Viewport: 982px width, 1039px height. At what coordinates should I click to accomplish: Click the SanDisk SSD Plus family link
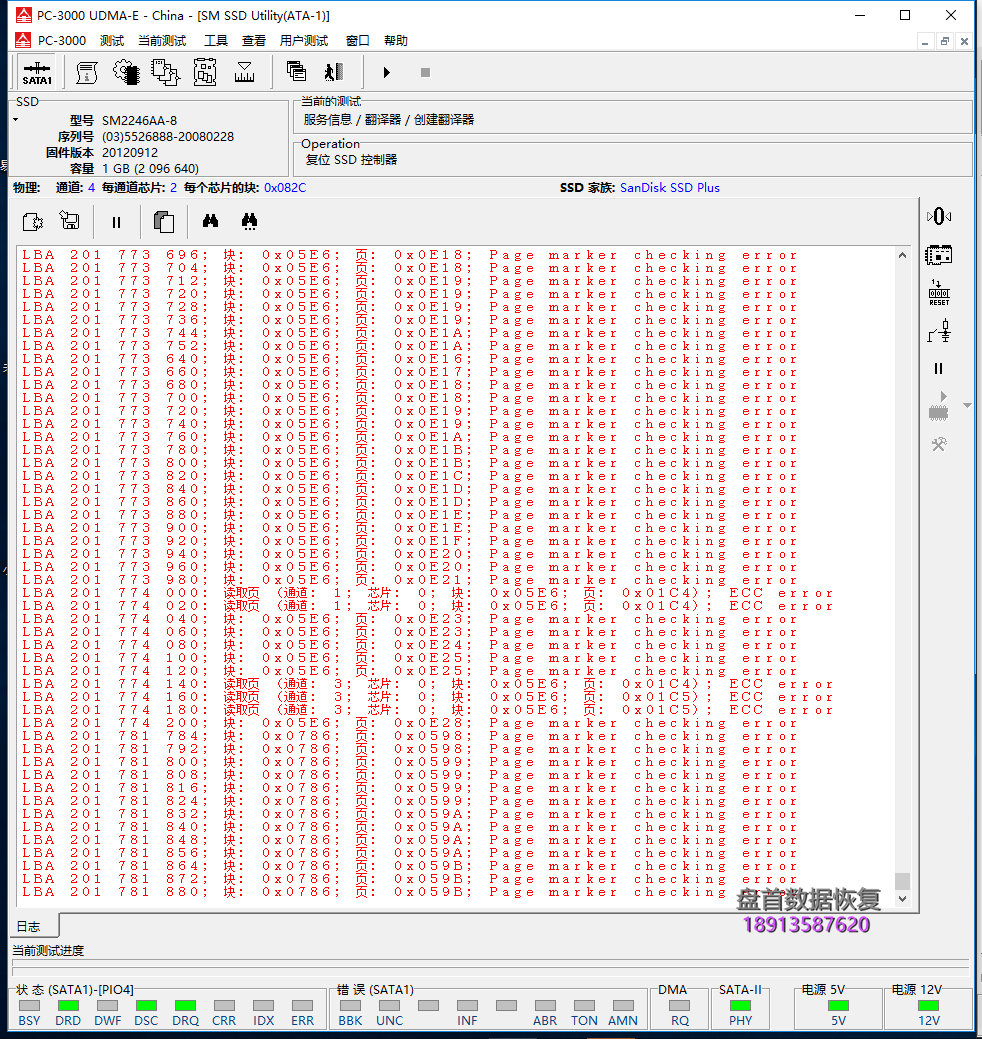pos(670,187)
